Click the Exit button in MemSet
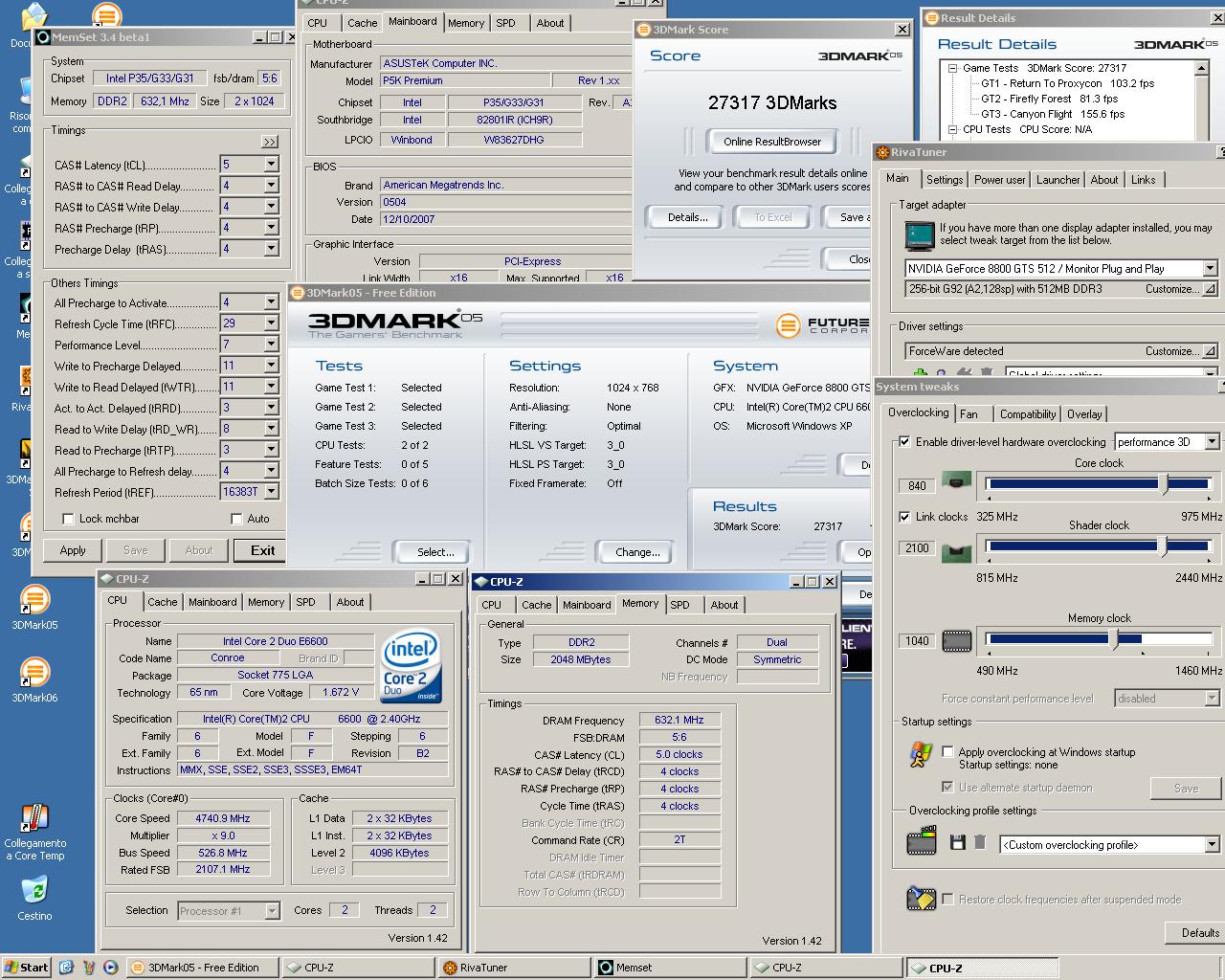The image size is (1225, 980). 263,550
